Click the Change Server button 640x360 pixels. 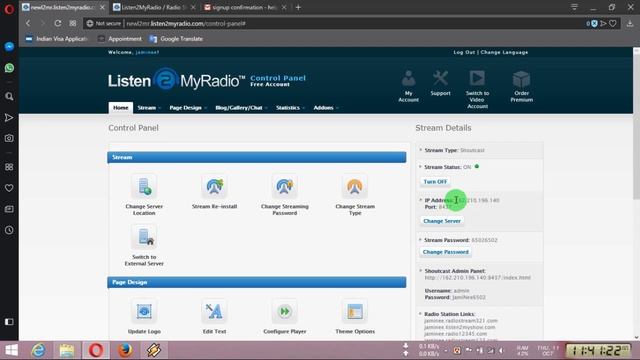[442, 221]
